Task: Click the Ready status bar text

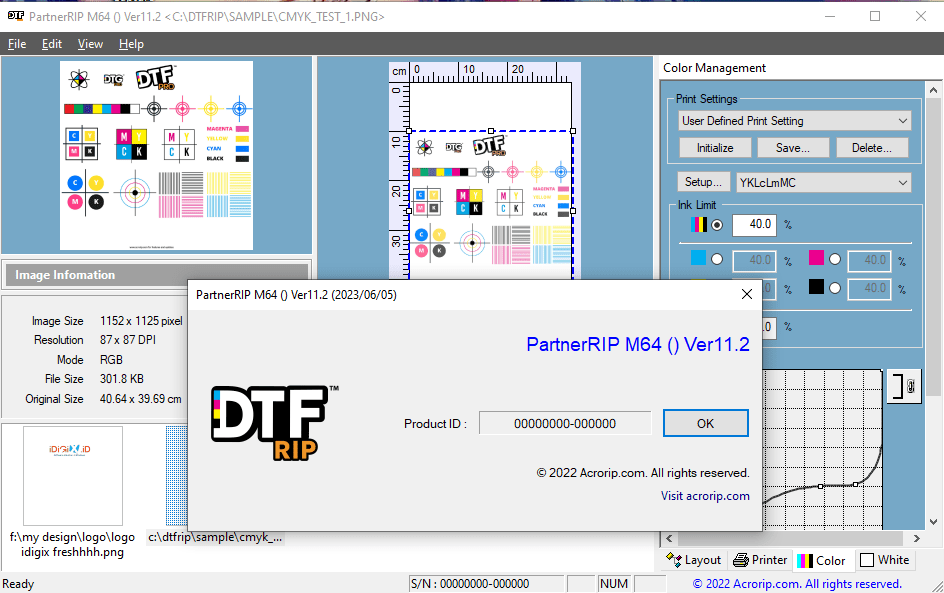Action: point(18,583)
